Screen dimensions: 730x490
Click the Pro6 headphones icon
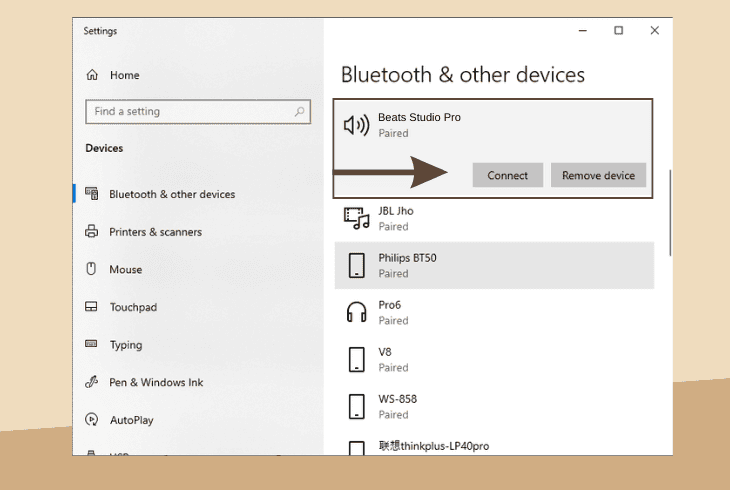tap(357, 312)
